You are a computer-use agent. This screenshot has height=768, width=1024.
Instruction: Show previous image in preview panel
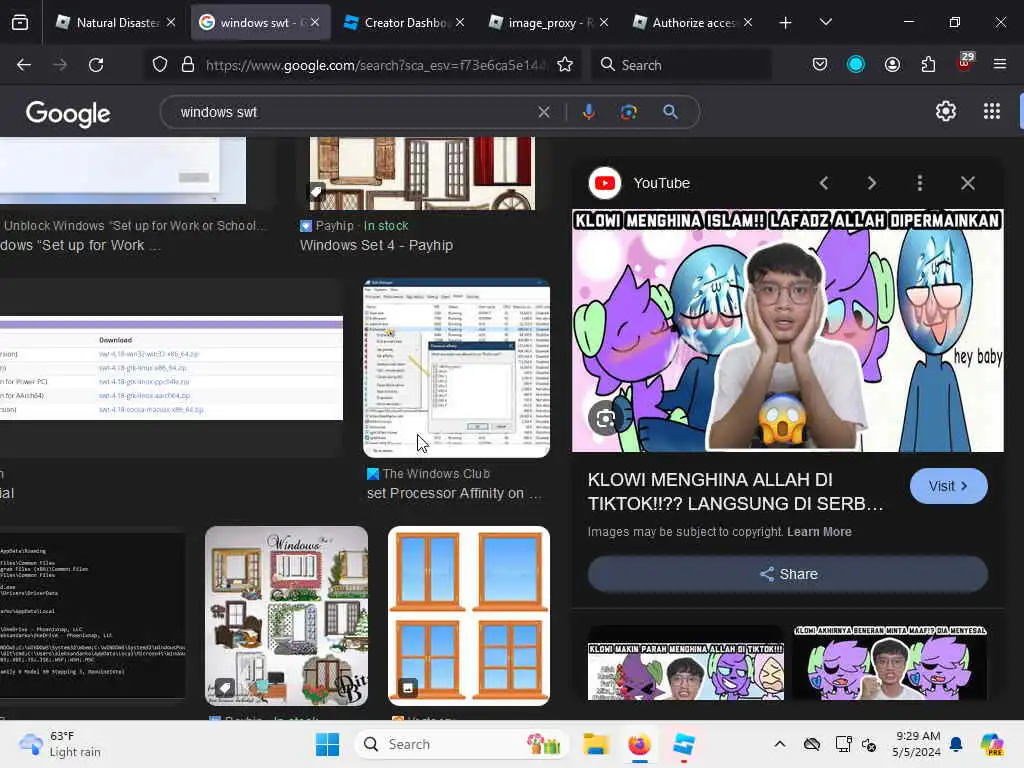click(x=824, y=184)
